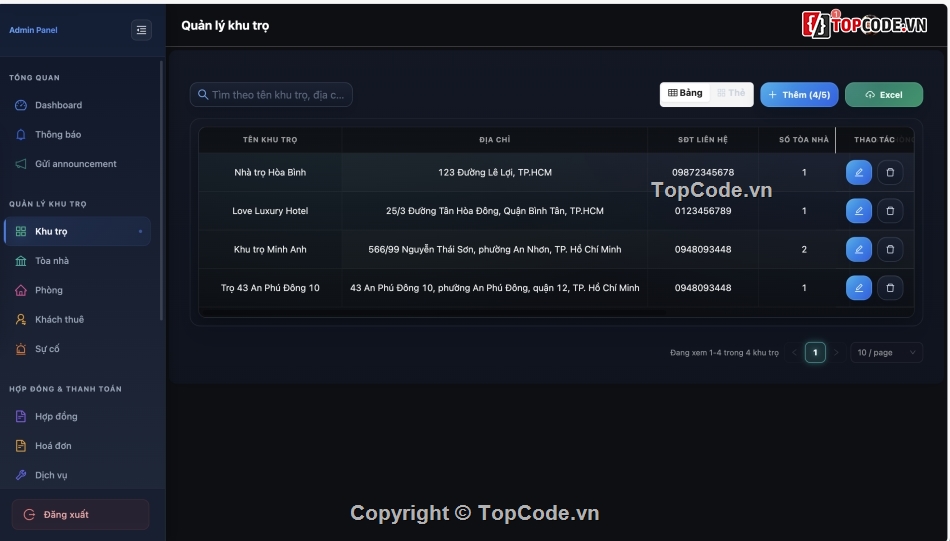
Task: Click the Sự cố alert icon
Action: coord(21,349)
